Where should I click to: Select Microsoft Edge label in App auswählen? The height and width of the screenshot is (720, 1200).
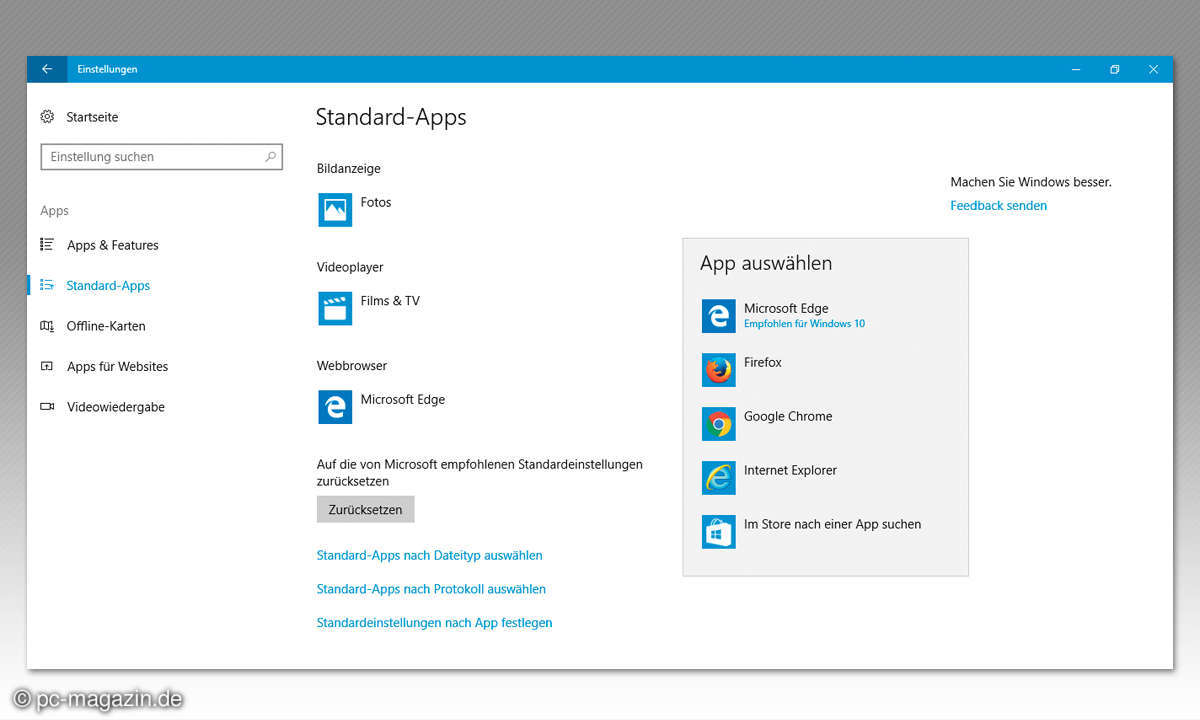786,308
